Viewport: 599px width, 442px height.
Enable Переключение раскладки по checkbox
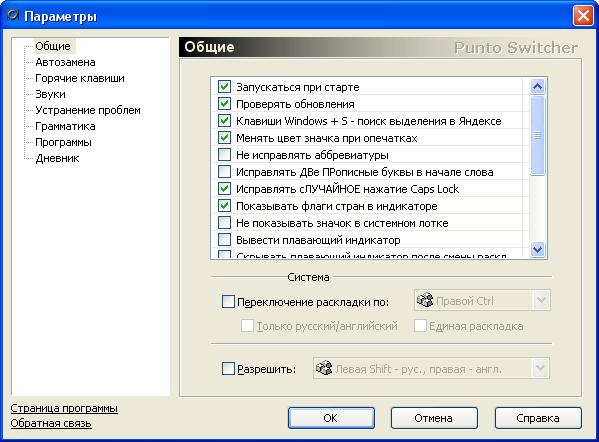228,301
